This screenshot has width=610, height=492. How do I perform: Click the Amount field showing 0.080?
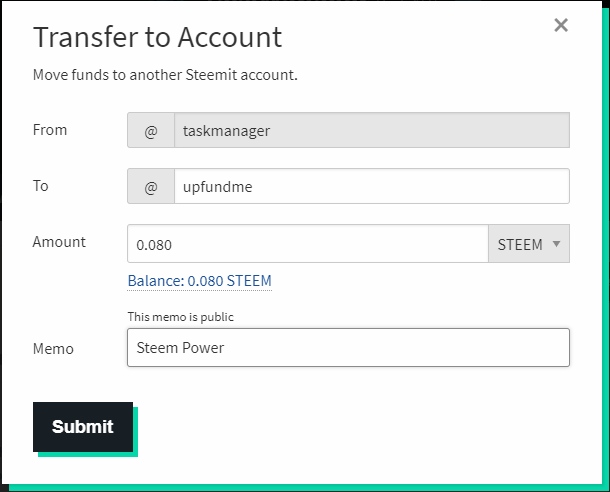(x=307, y=244)
